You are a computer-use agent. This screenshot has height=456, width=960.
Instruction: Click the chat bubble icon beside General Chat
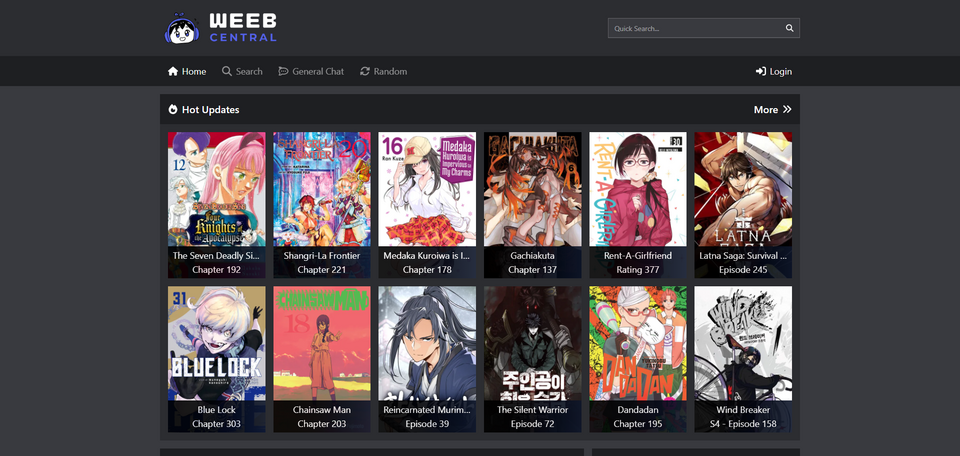coord(283,72)
